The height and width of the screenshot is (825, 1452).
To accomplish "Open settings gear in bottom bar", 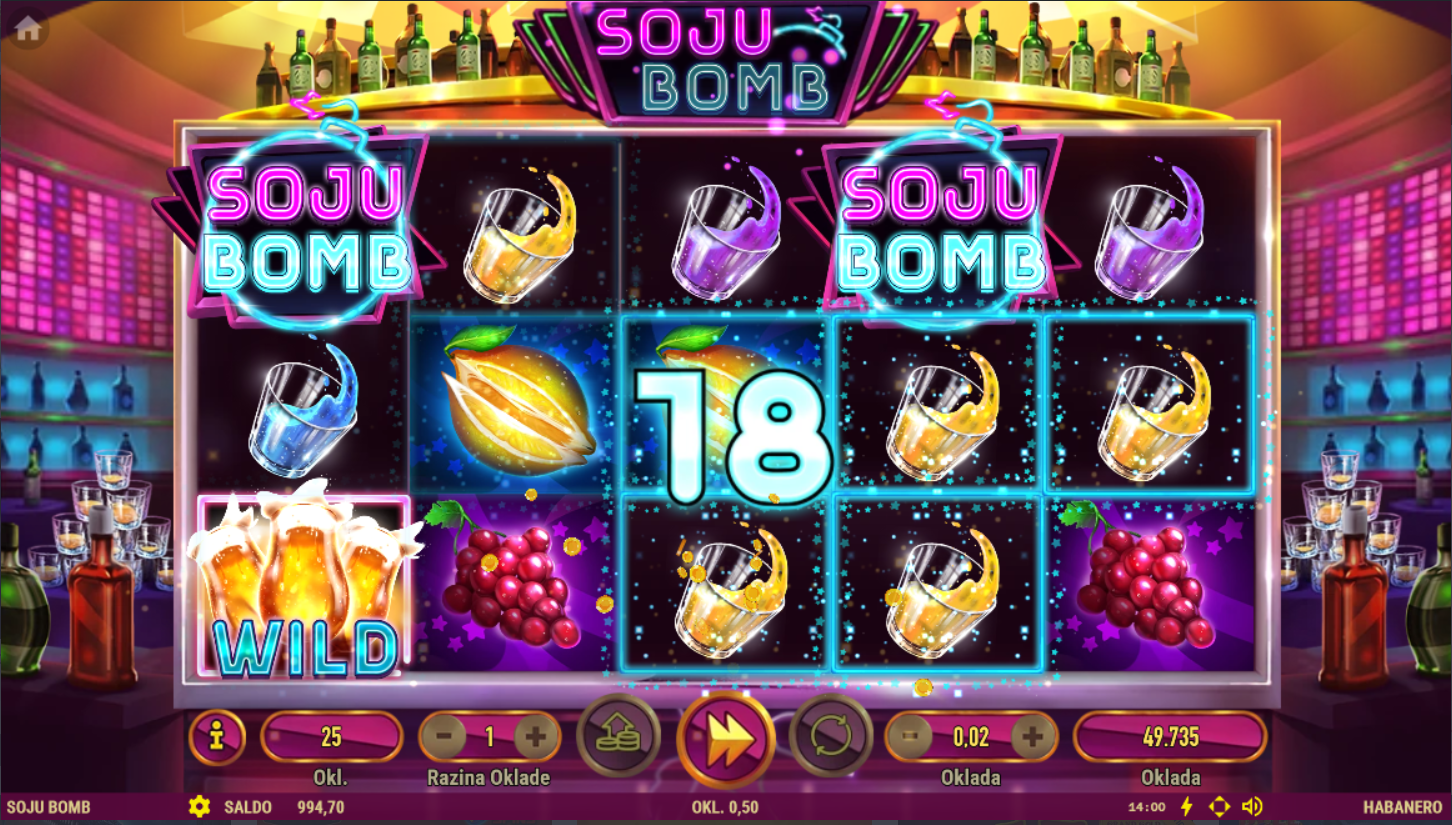I will [x=199, y=806].
